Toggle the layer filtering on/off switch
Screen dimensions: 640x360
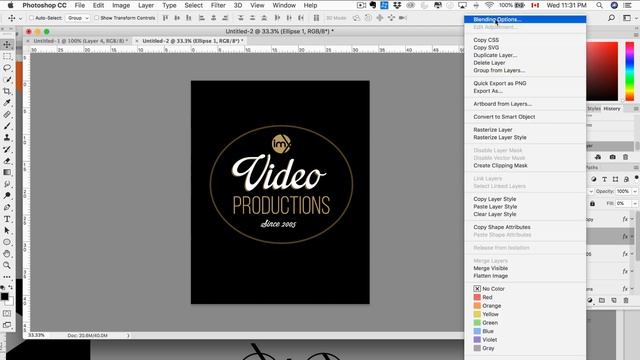[x=636, y=178]
